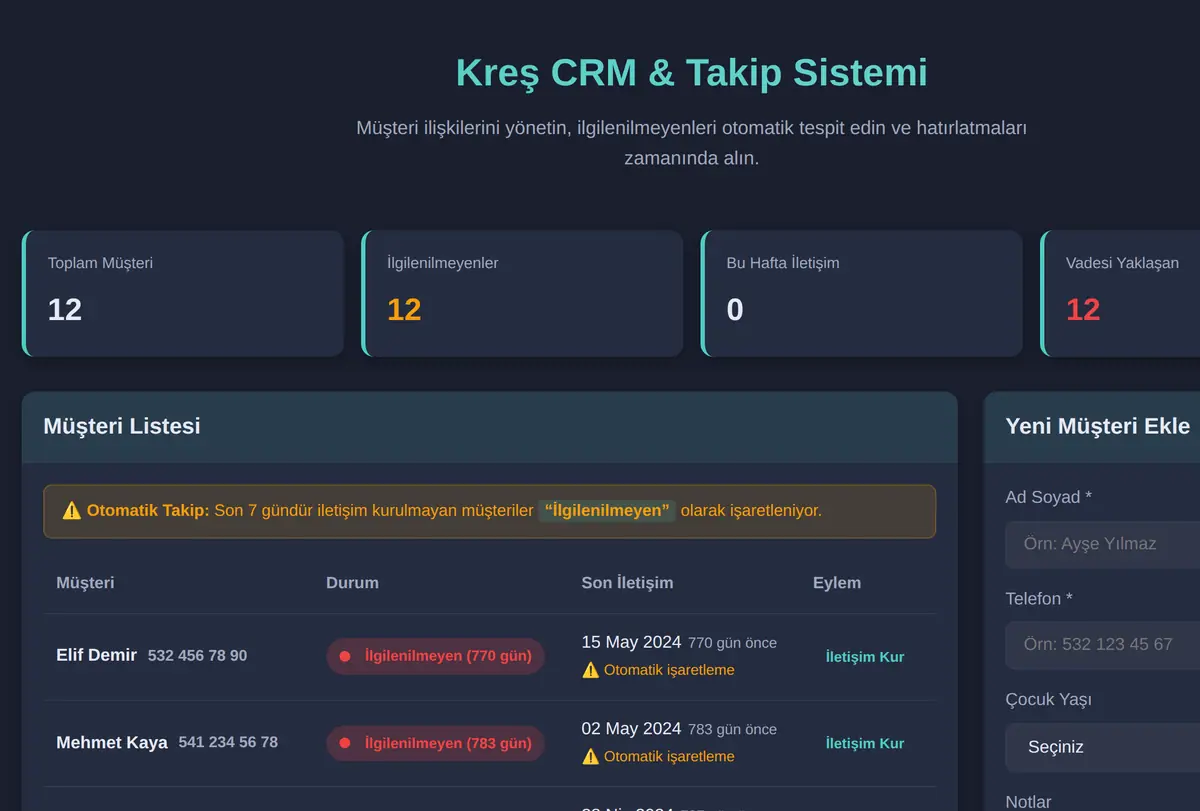Click the Telefon input field
The width and height of the screenshot is (1200, 811).
(1102, 645)
